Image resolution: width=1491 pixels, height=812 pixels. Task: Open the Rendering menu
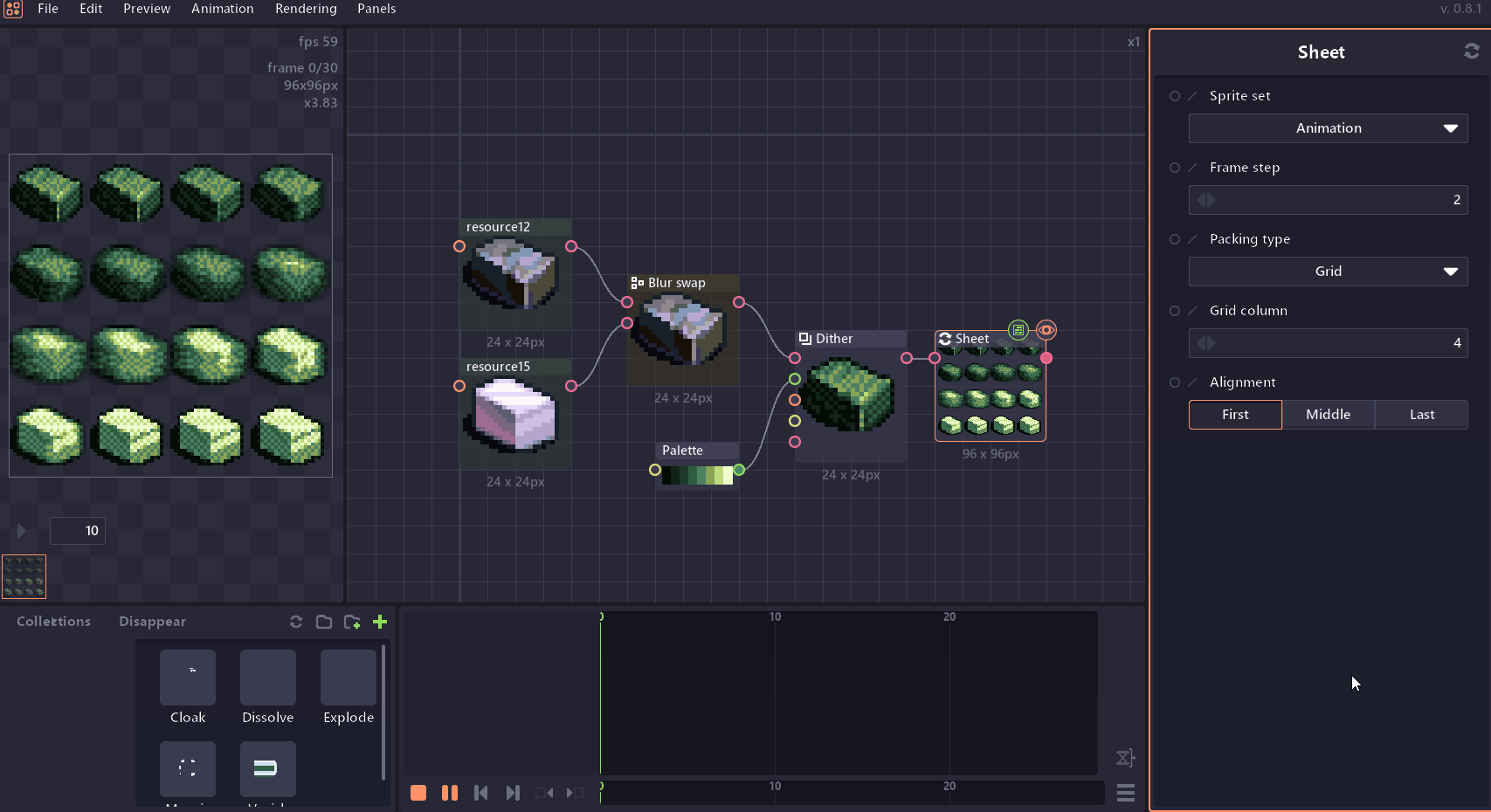click(306, 9)
